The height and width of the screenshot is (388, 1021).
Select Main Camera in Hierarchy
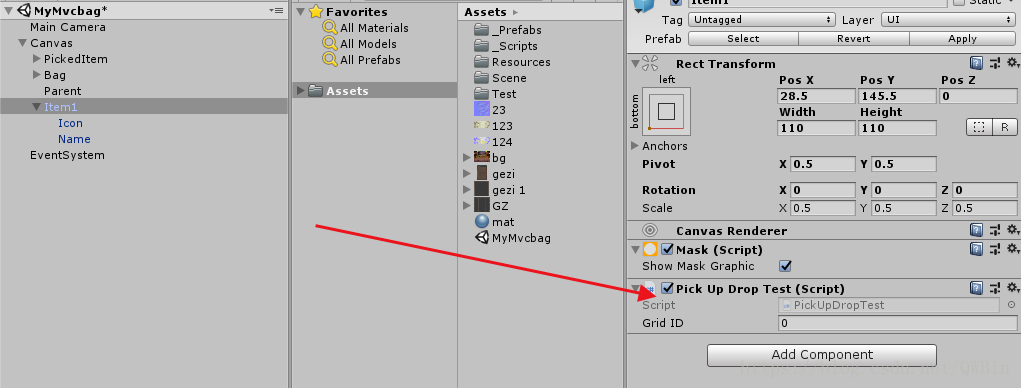pos(68,27)
